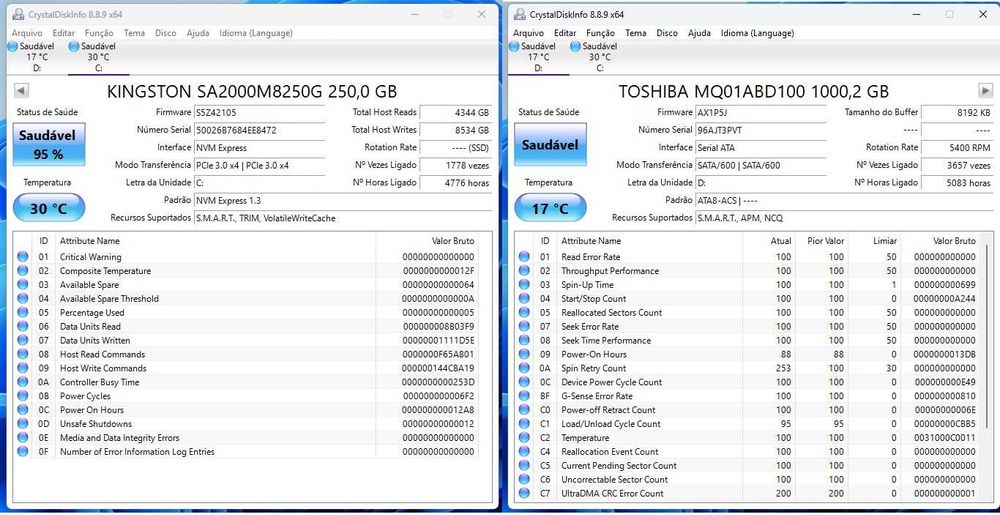
Task: Select the Uncorrectable Sector Count row
Action: pos(749,479)
